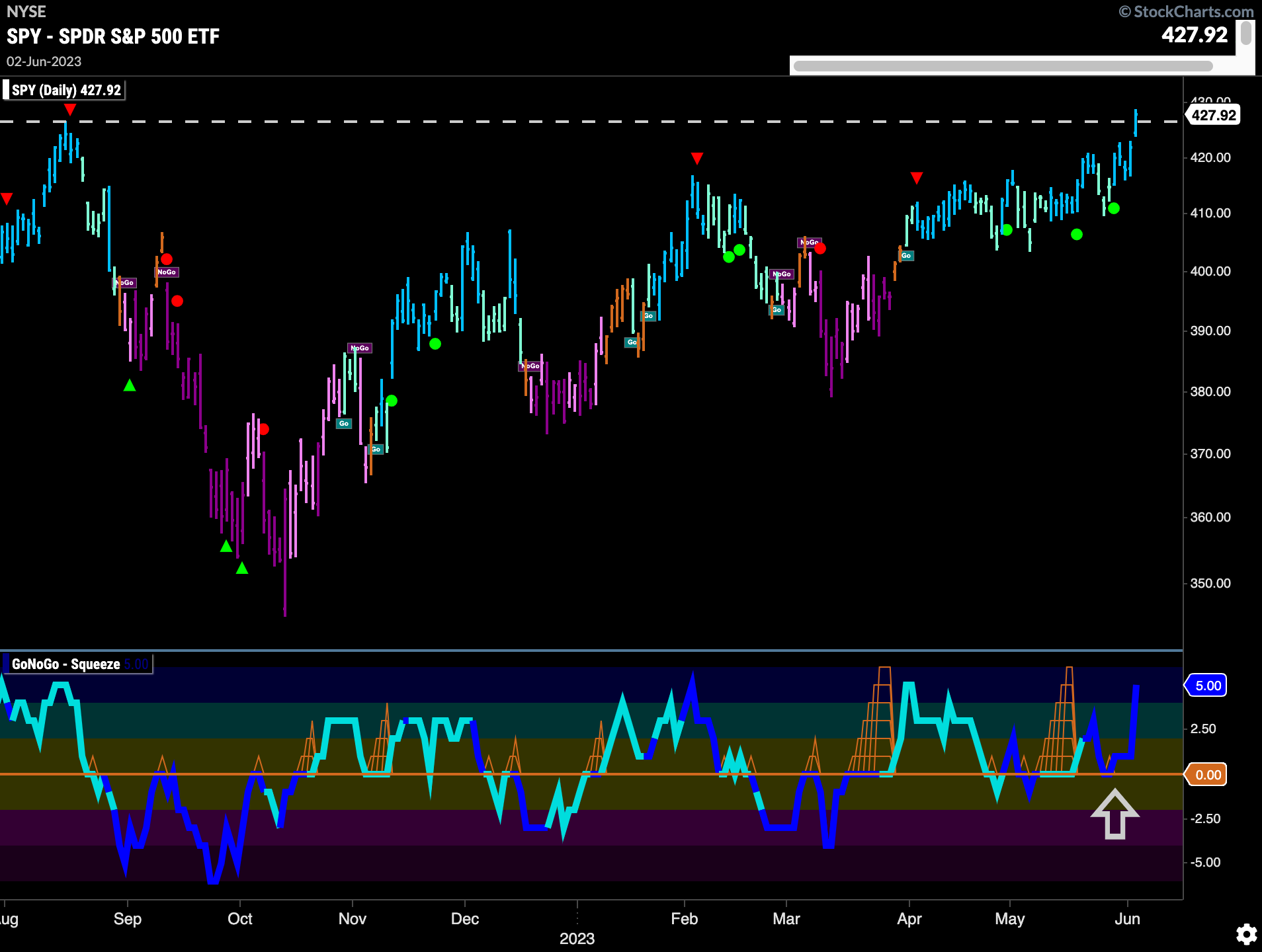1262x952 pixels.
Task: Click the 360.00 price axis label
Action: pyautogui.click(x=1210, y=517)
